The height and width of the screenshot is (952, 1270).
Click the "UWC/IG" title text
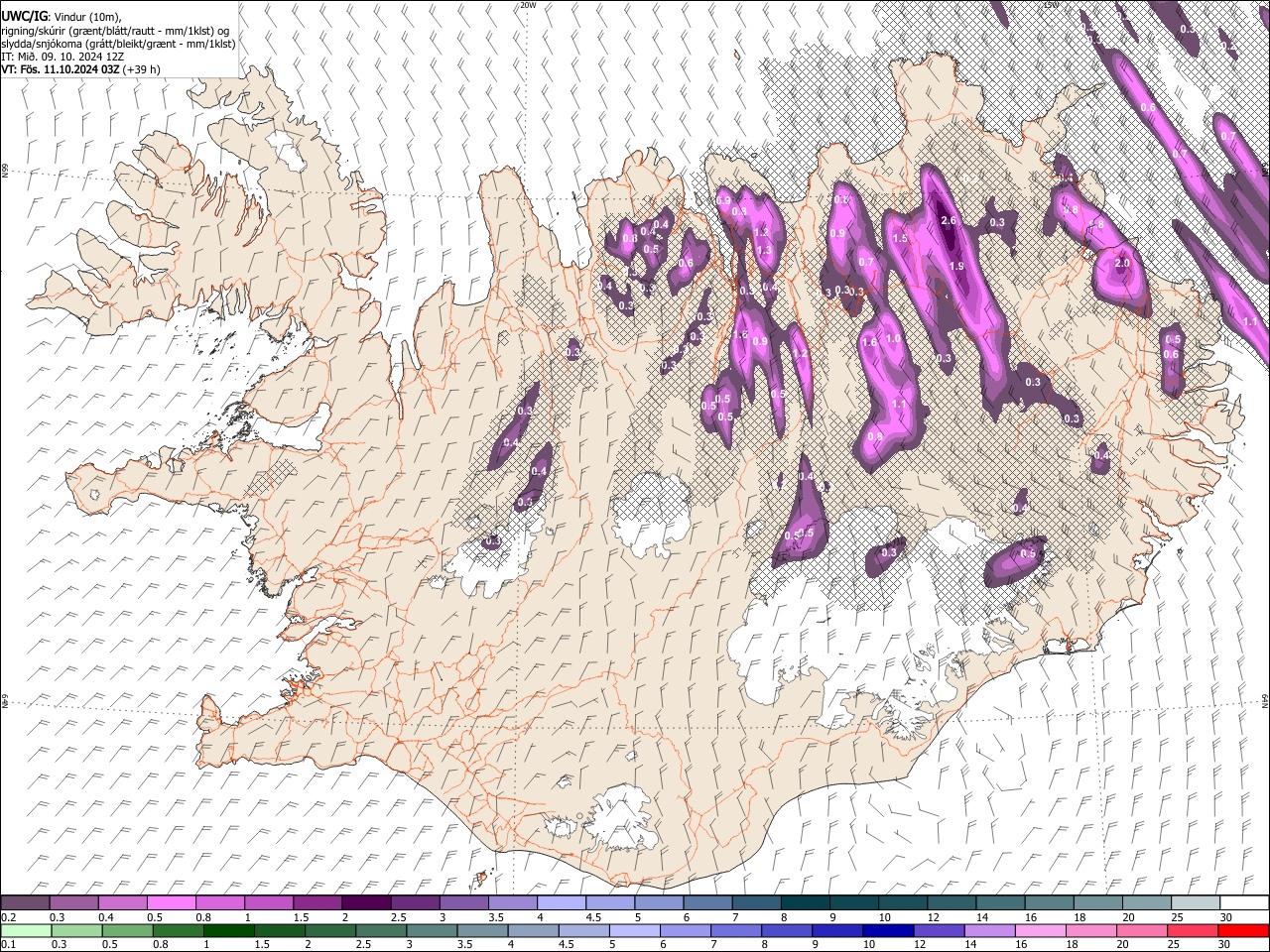coord(24,16)
